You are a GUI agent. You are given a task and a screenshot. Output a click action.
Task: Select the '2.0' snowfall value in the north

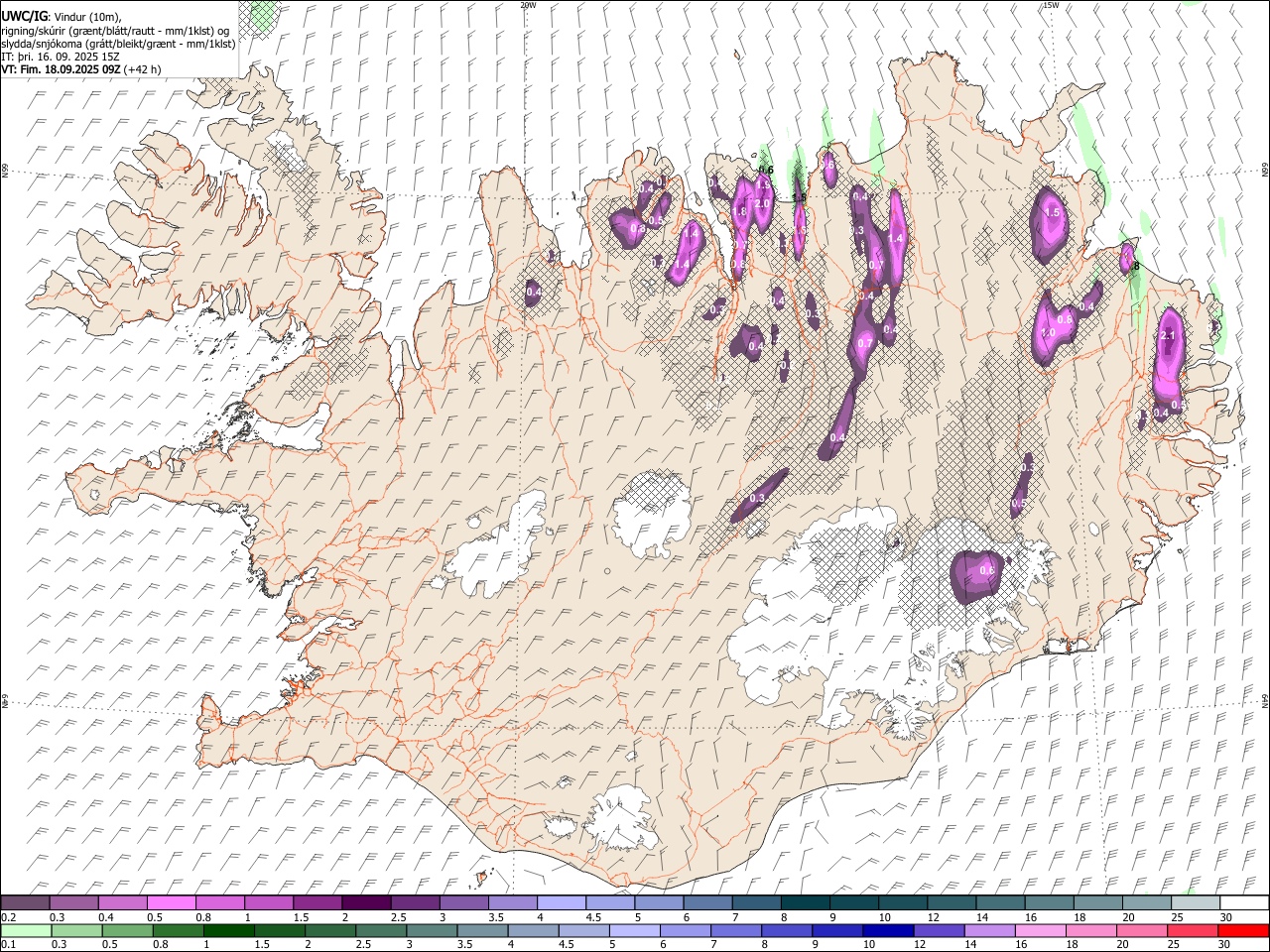[x=762, y=203]
